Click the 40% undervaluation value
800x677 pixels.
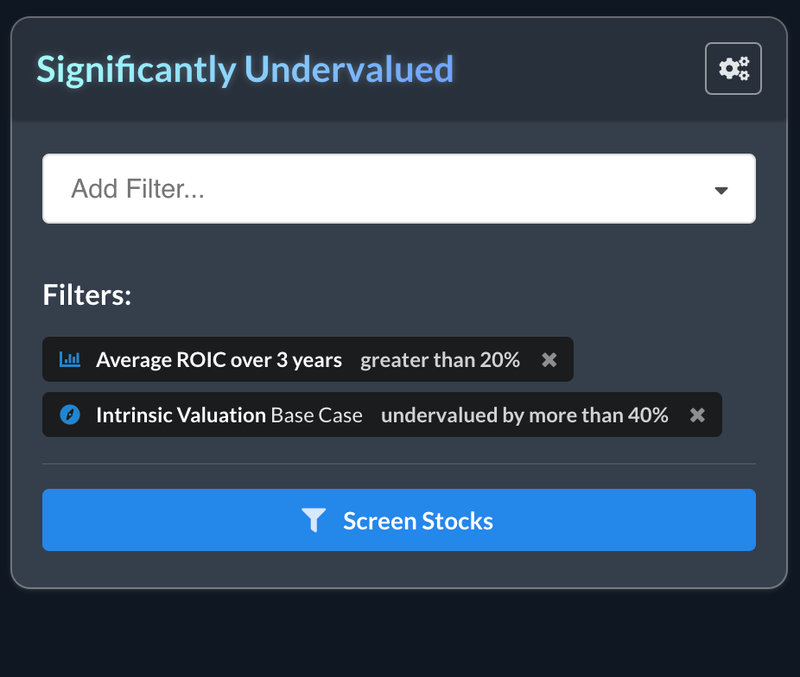pos(648,415)
